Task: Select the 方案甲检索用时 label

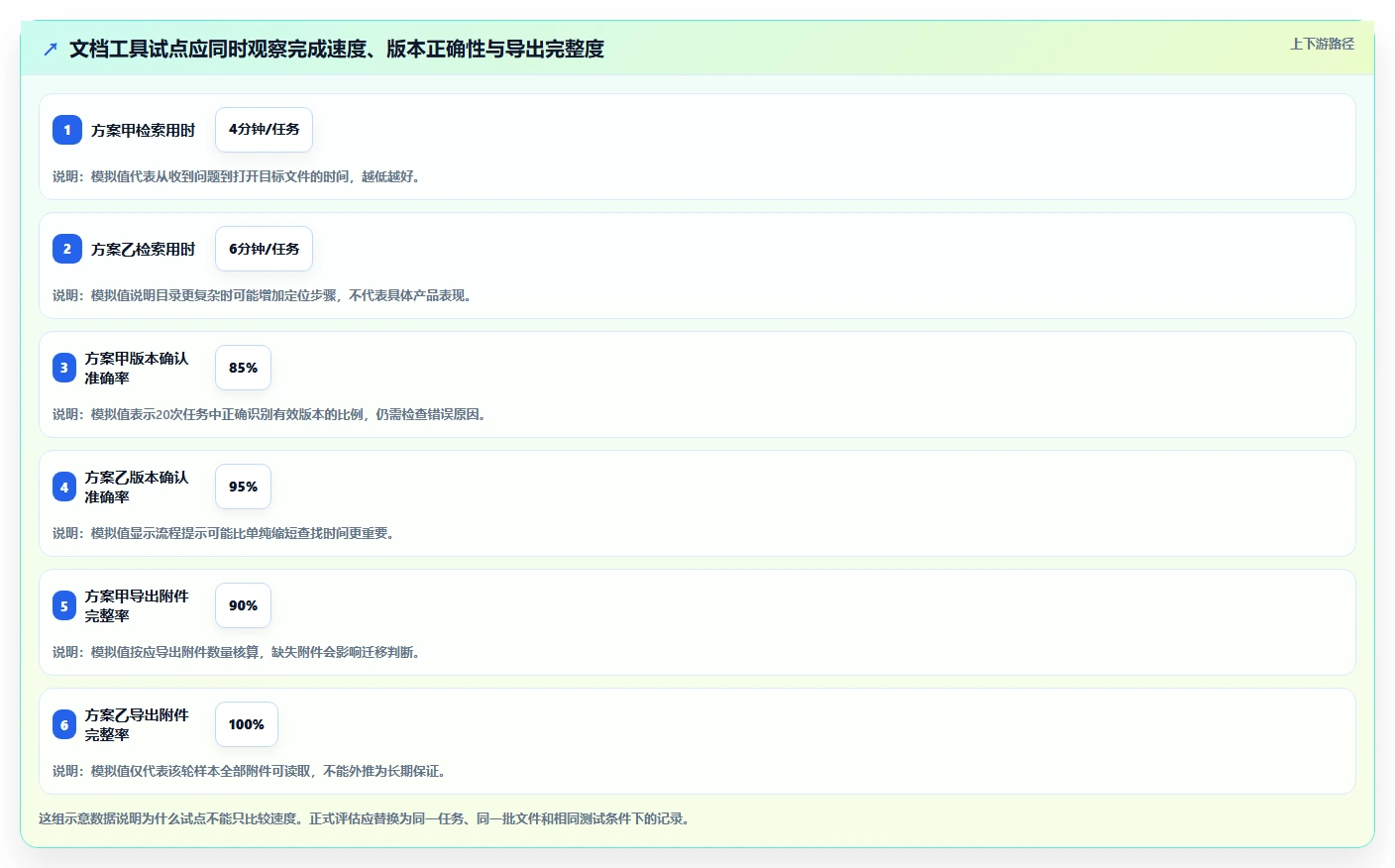Action: pos(143,130)
